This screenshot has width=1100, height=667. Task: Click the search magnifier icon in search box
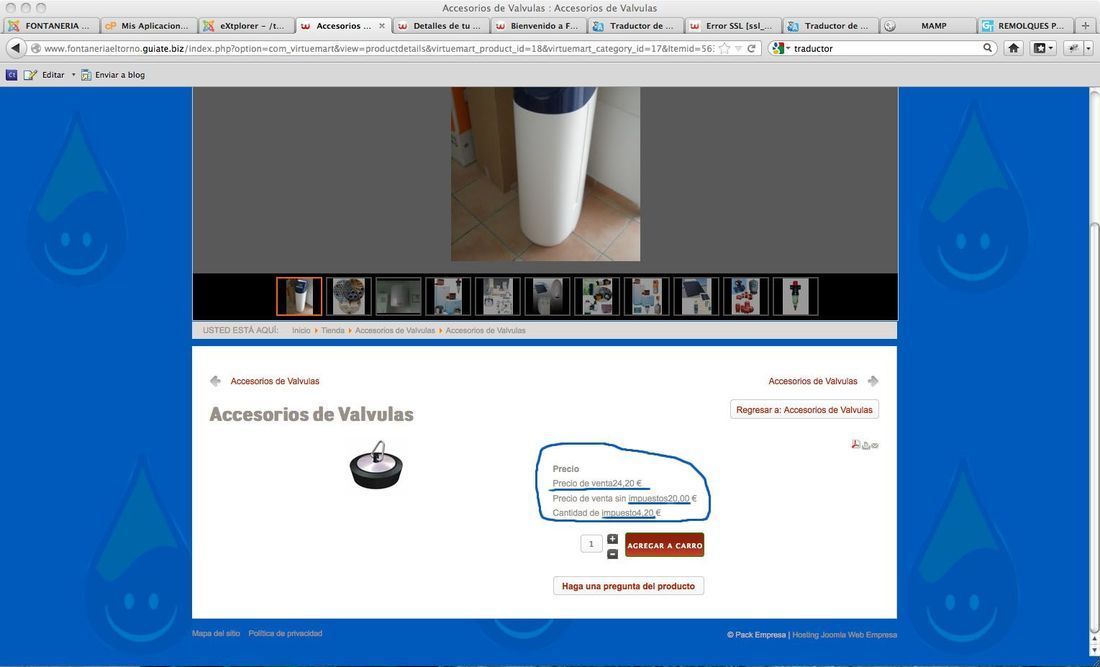987,48
